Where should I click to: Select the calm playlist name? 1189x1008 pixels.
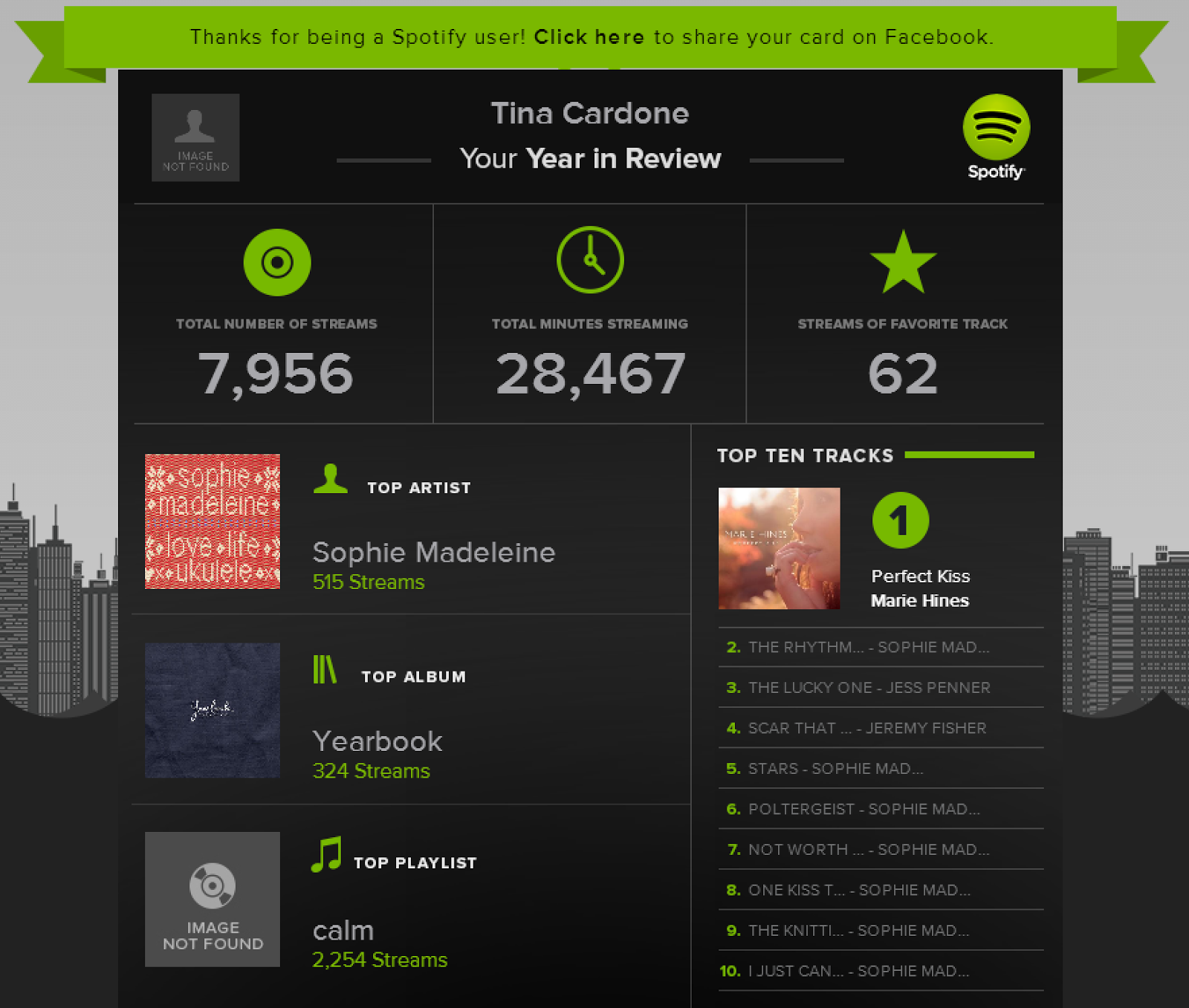pos(343,931)
